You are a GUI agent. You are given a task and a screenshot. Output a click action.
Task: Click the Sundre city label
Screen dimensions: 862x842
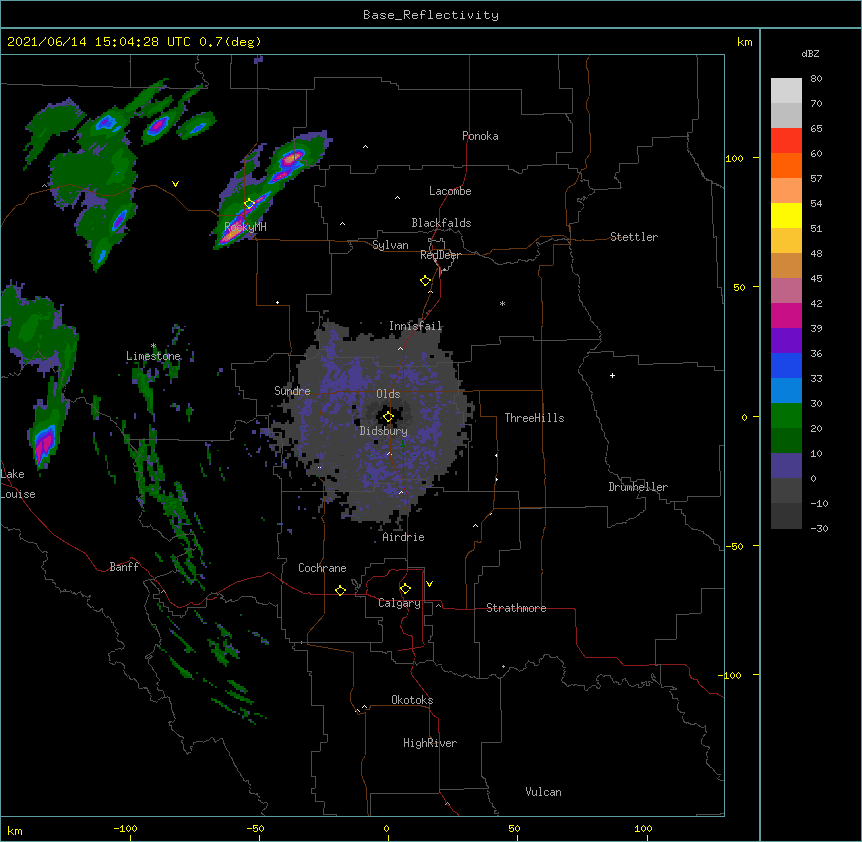292,391
